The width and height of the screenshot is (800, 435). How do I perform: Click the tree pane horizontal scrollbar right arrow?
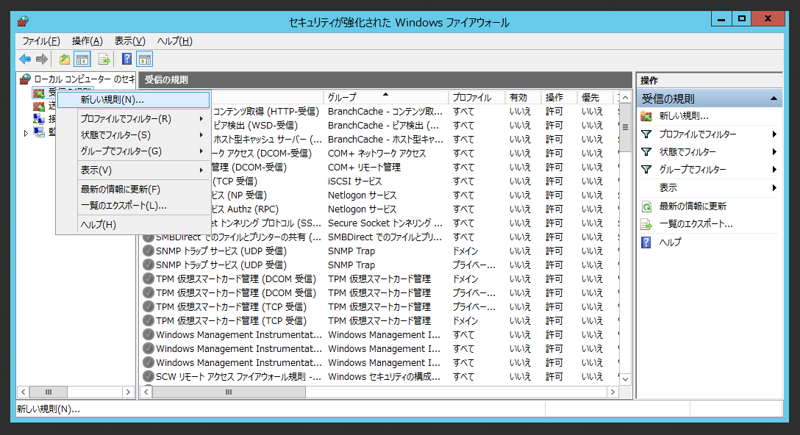click(x=128, y=392)
